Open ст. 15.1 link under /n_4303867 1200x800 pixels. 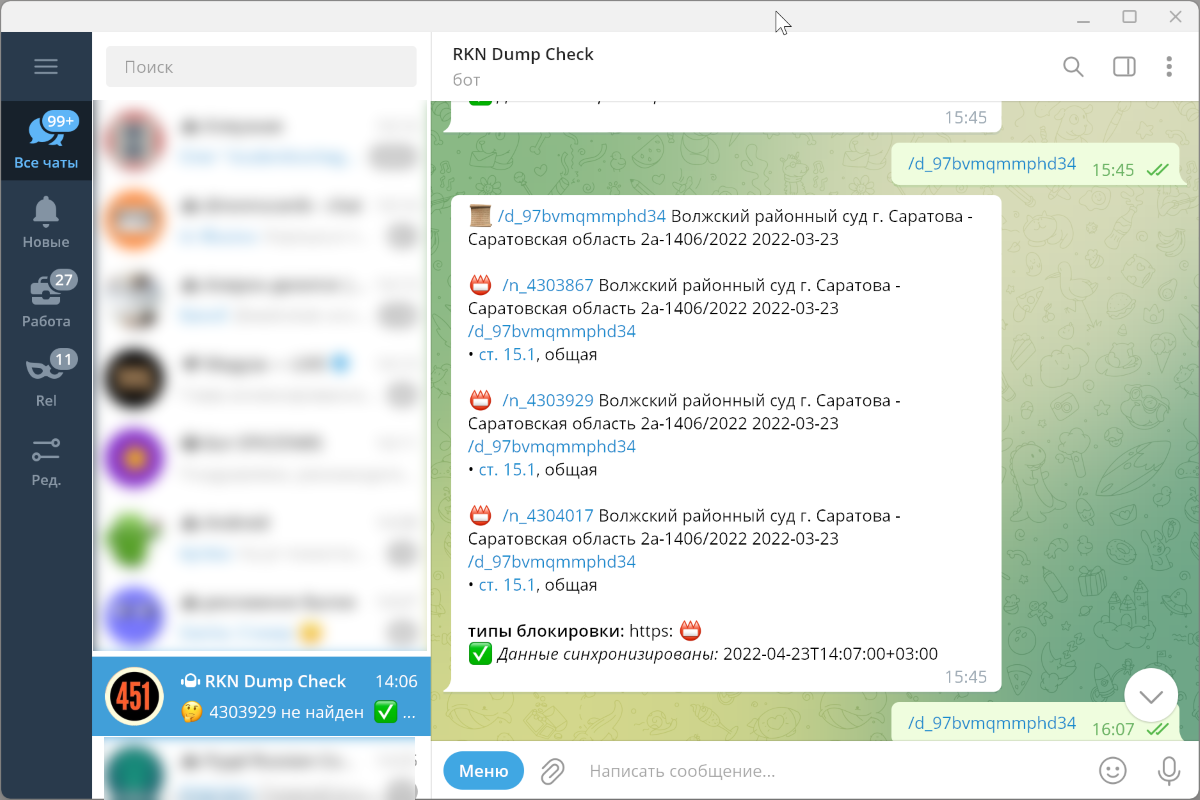pyautogui.click(x=507, y=354)
